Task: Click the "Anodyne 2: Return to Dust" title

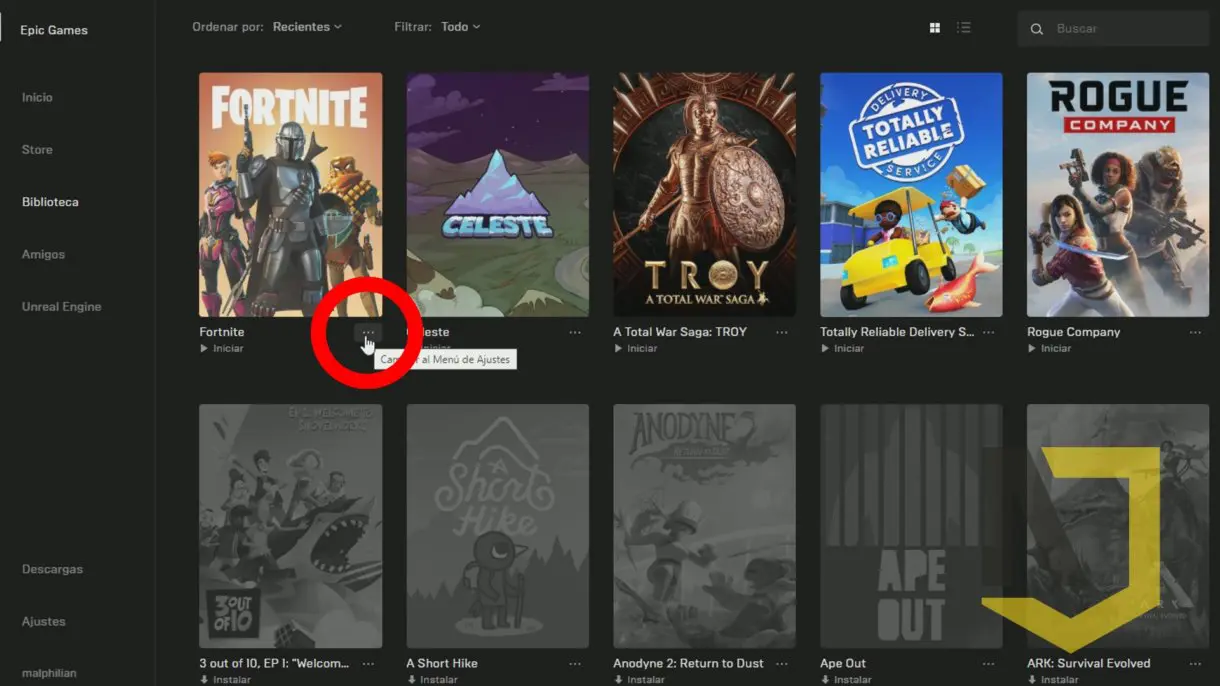Action: [689, 663]
